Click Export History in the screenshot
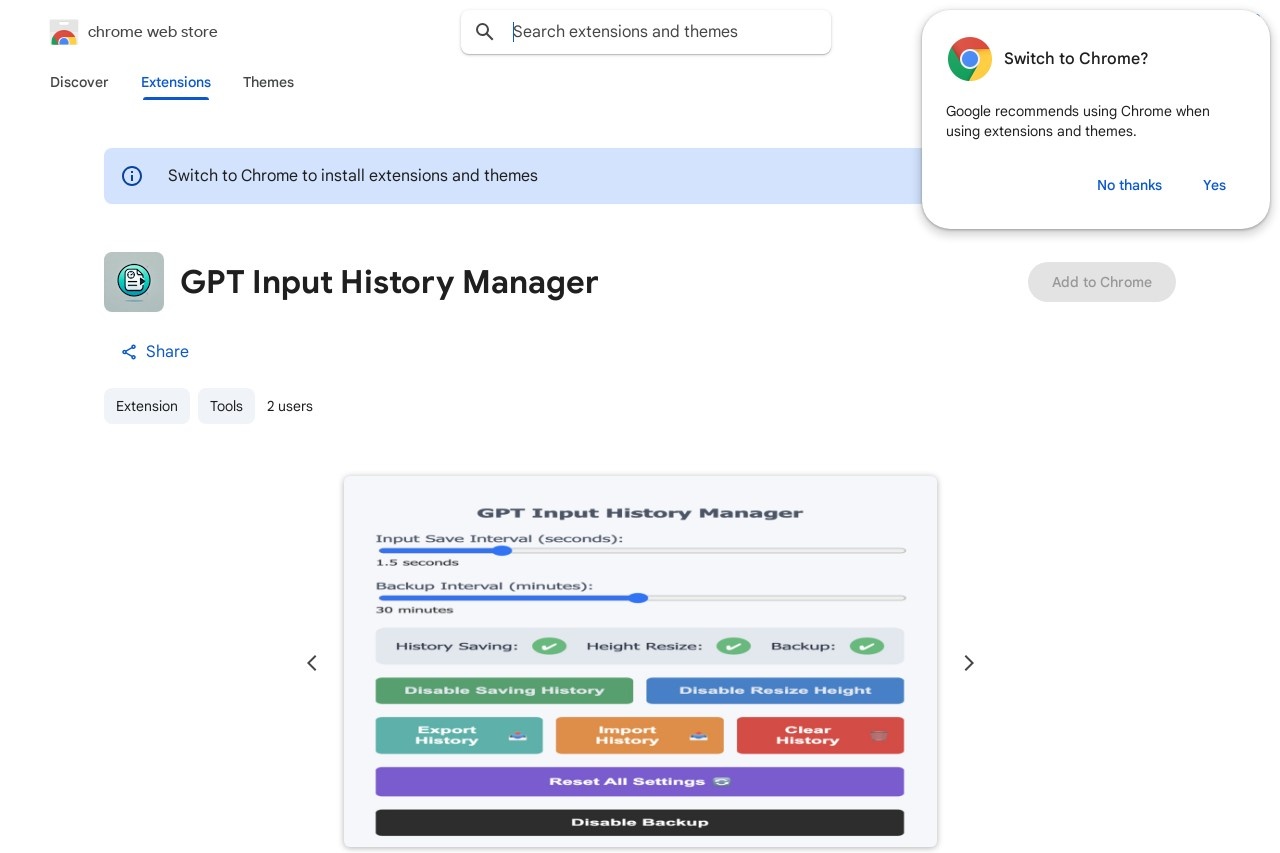 pyautogui.click(x=459, y=735)
